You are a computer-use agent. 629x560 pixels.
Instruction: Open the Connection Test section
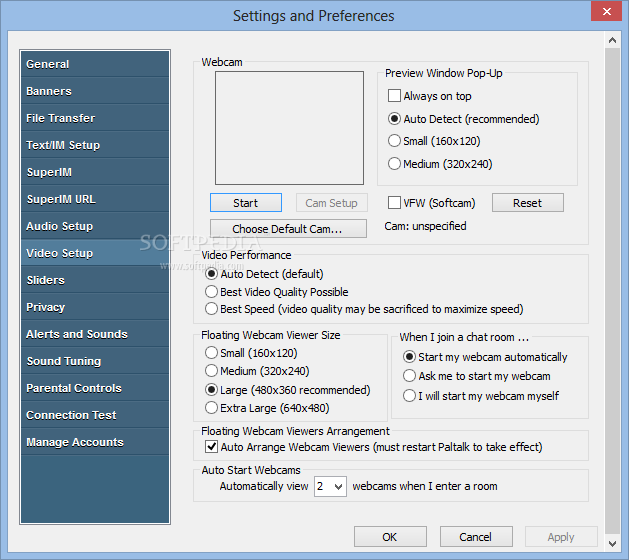pos(95,415)
